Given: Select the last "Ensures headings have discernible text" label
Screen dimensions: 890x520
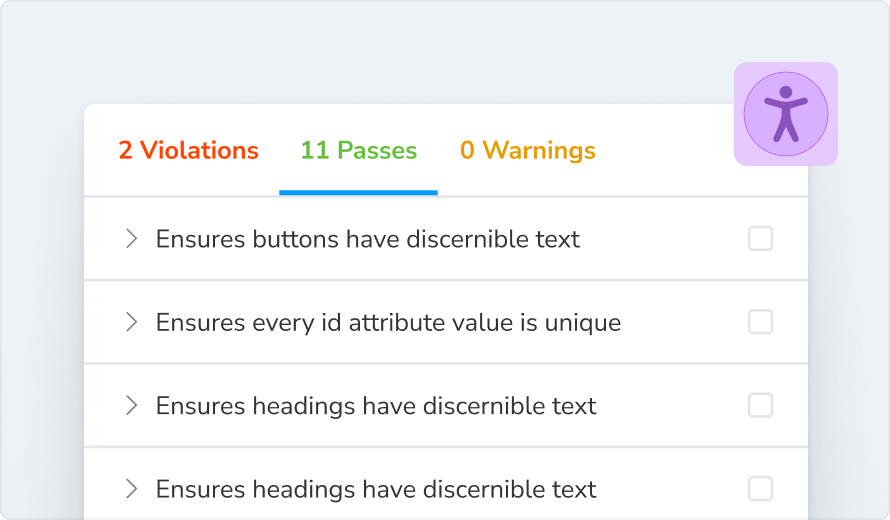Looking at the screenshot, I should tap(376, 489).
